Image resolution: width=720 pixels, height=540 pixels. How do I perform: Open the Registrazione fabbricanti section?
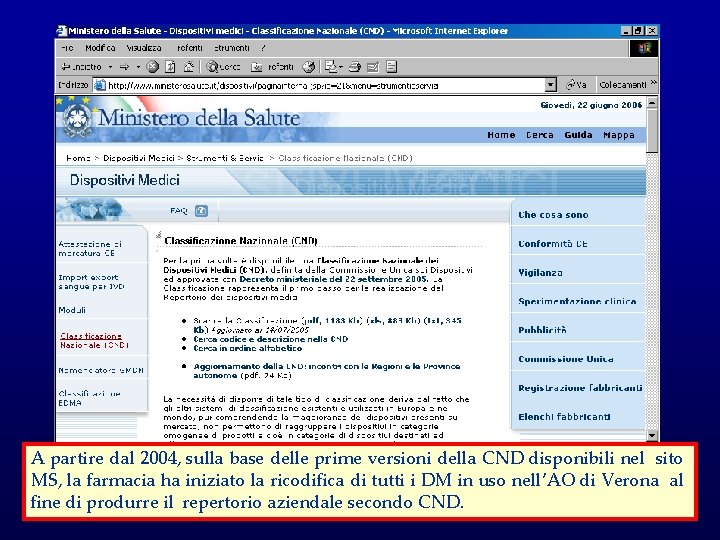tap(580, 388)
